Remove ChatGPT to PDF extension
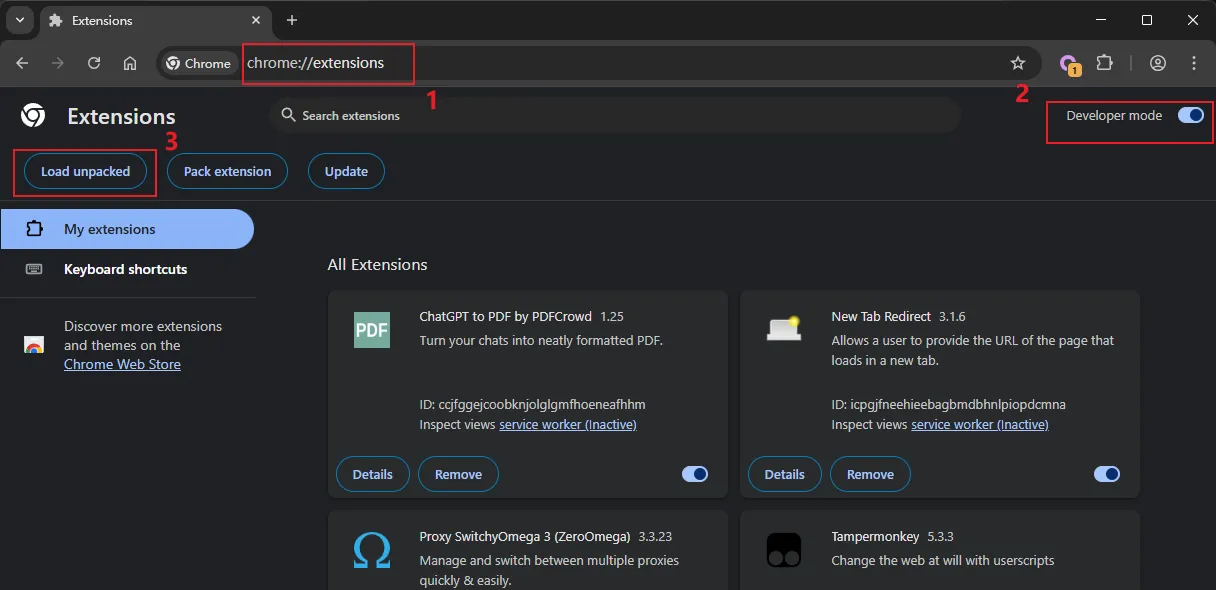 pyautogui.click(x=458, y=474)
